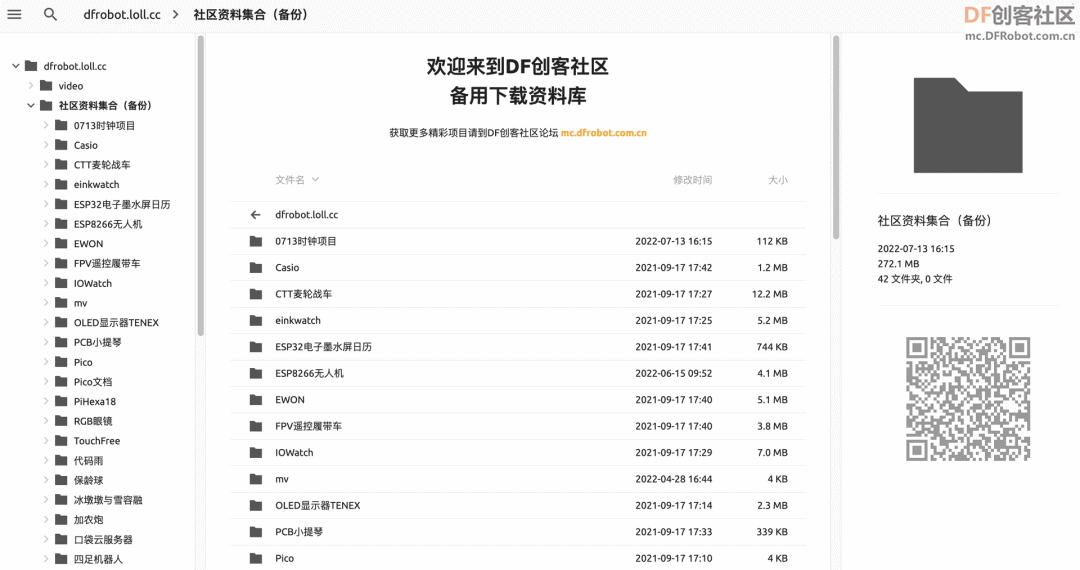Click the large folder preview icon
Viewport: 1080px width, 570px height.
tap(968, 125)
